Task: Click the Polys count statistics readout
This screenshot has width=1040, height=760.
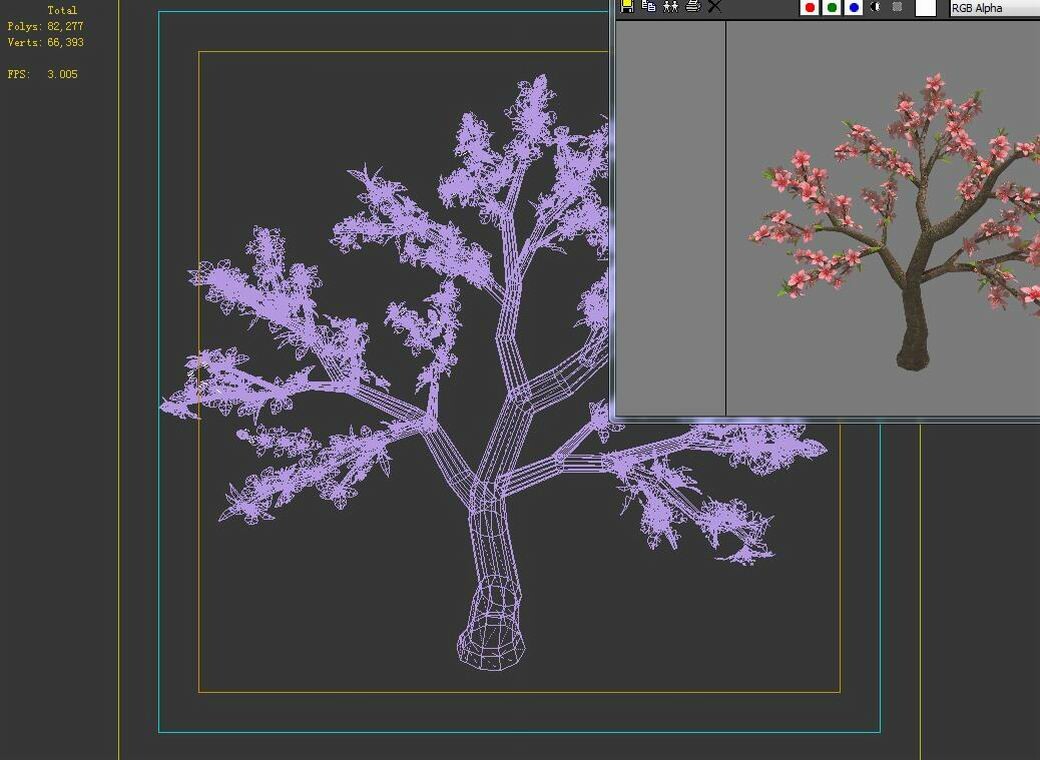Action: (45, 26)
